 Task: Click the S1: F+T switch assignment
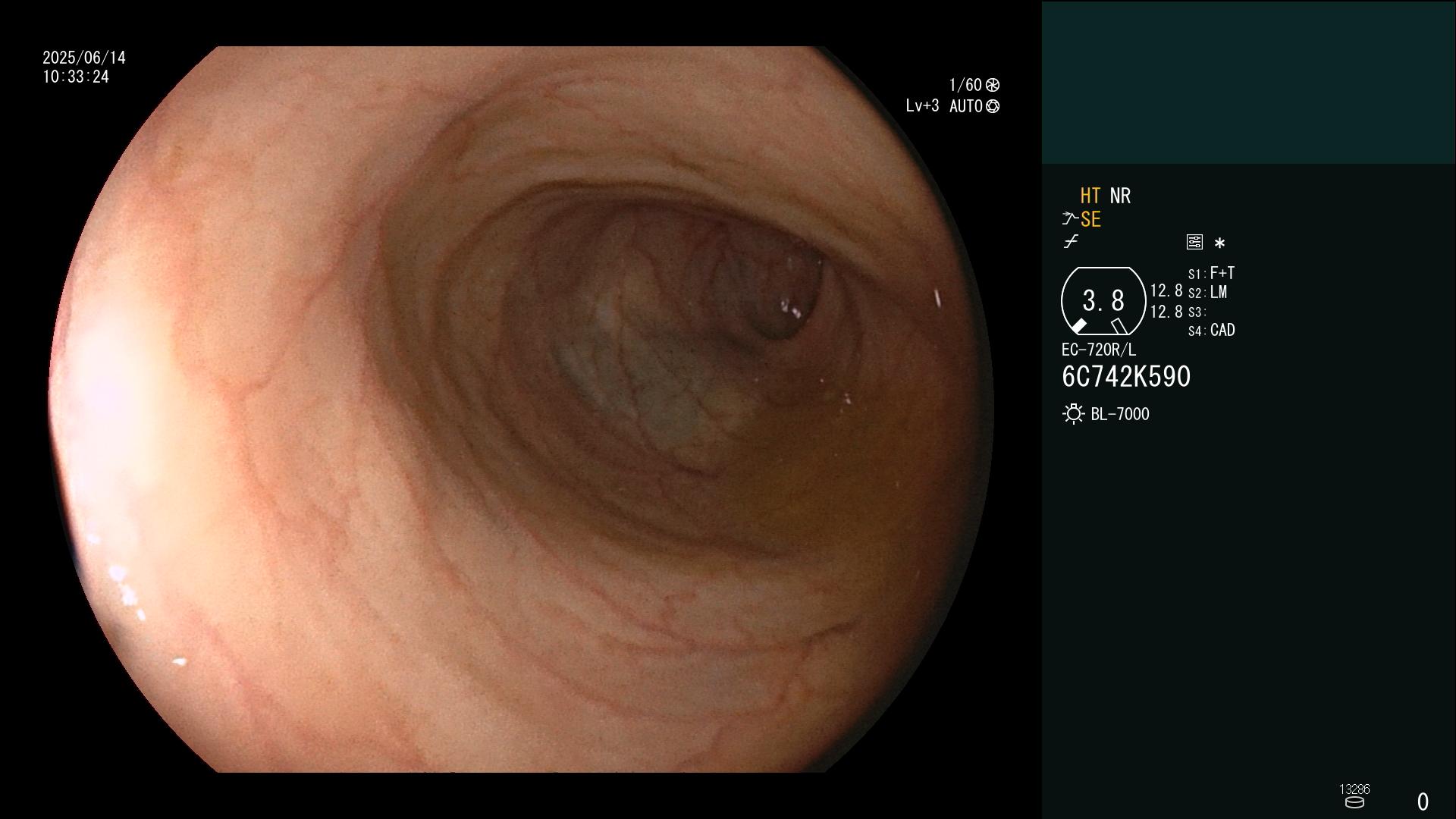[1211, 273]
